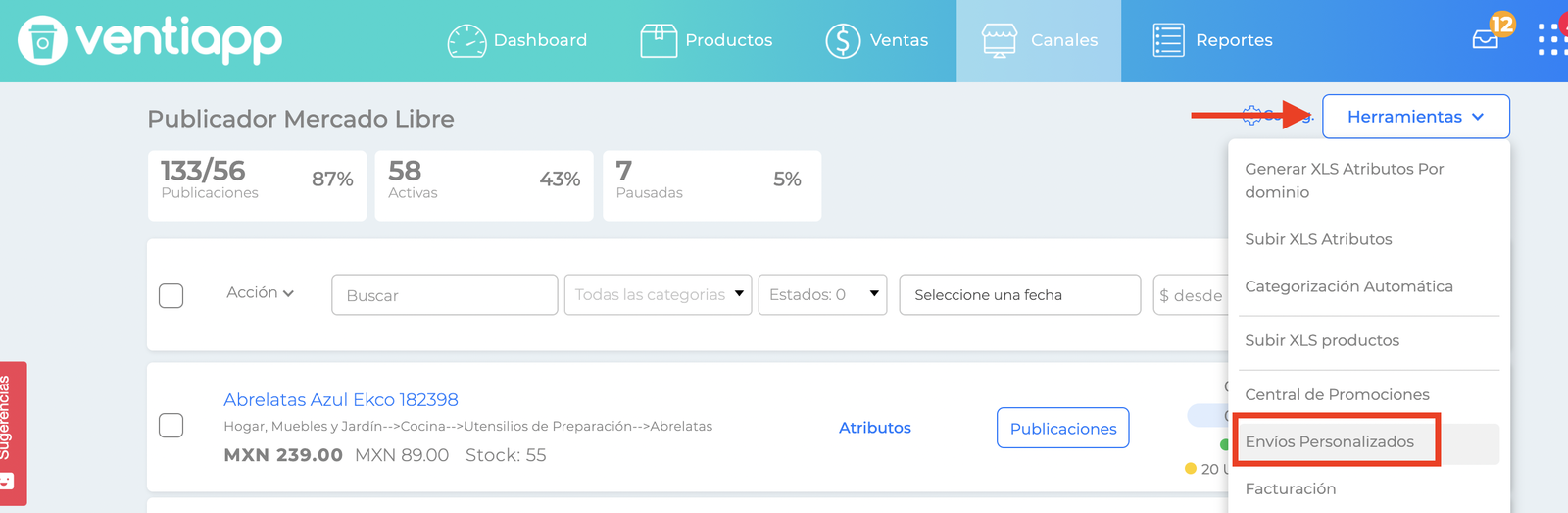This screenshot has height=513, width=1568.
Task: Click the Hogar, Muebles y Jardín category path
Action: click(x=468, y=426)
